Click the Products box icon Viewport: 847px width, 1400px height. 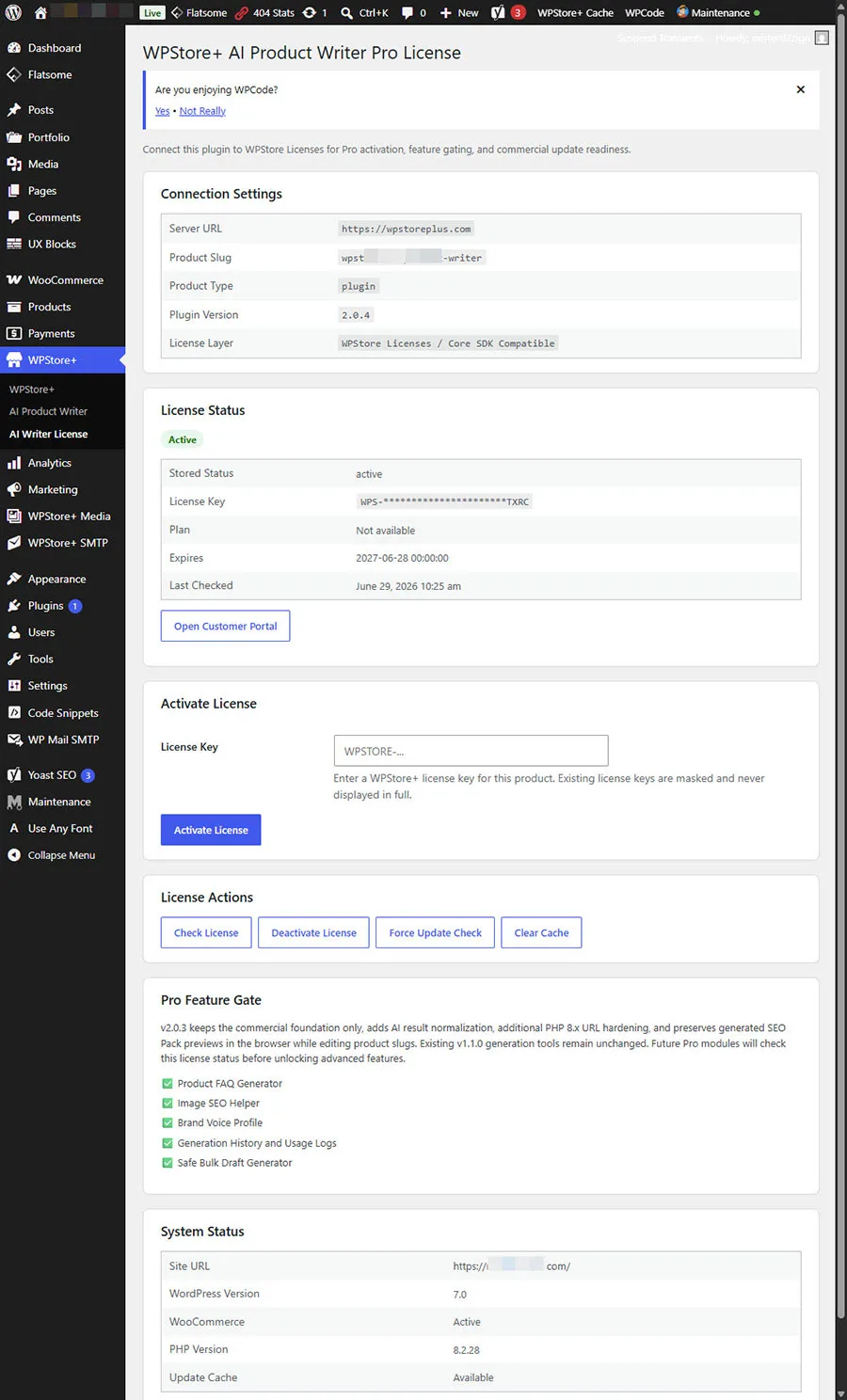click(x=14, y=307)
